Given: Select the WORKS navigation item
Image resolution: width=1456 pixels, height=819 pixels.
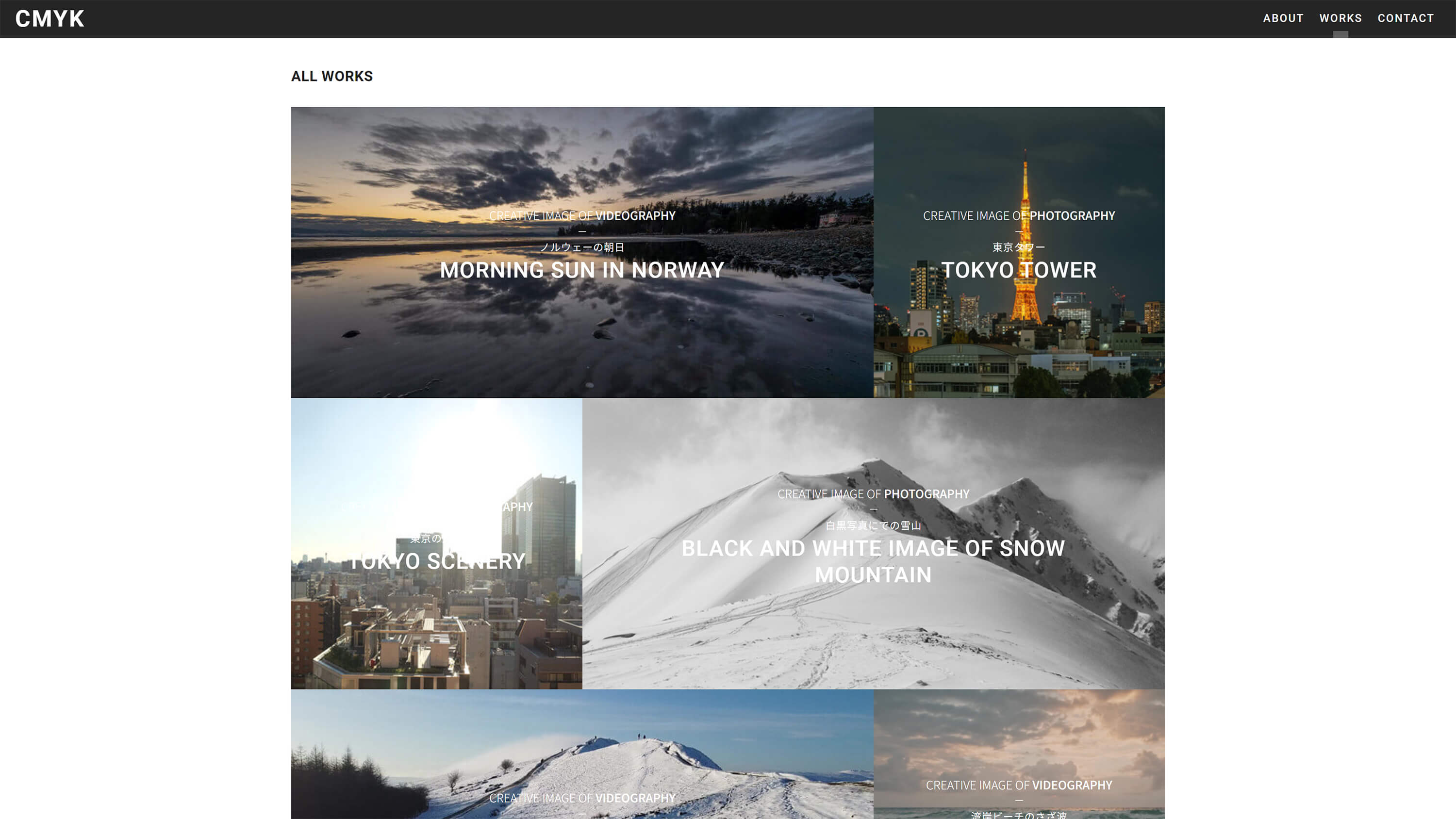Looking at the screenshot, I should tap(1340, 18).
